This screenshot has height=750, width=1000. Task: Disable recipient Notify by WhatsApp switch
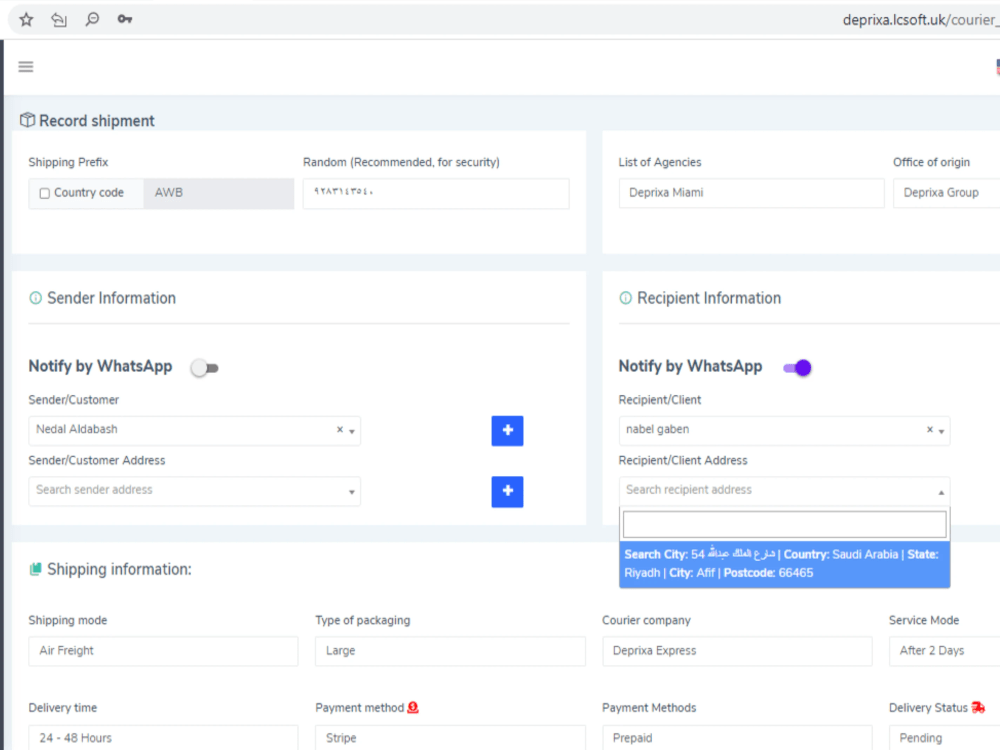(797, 368)
